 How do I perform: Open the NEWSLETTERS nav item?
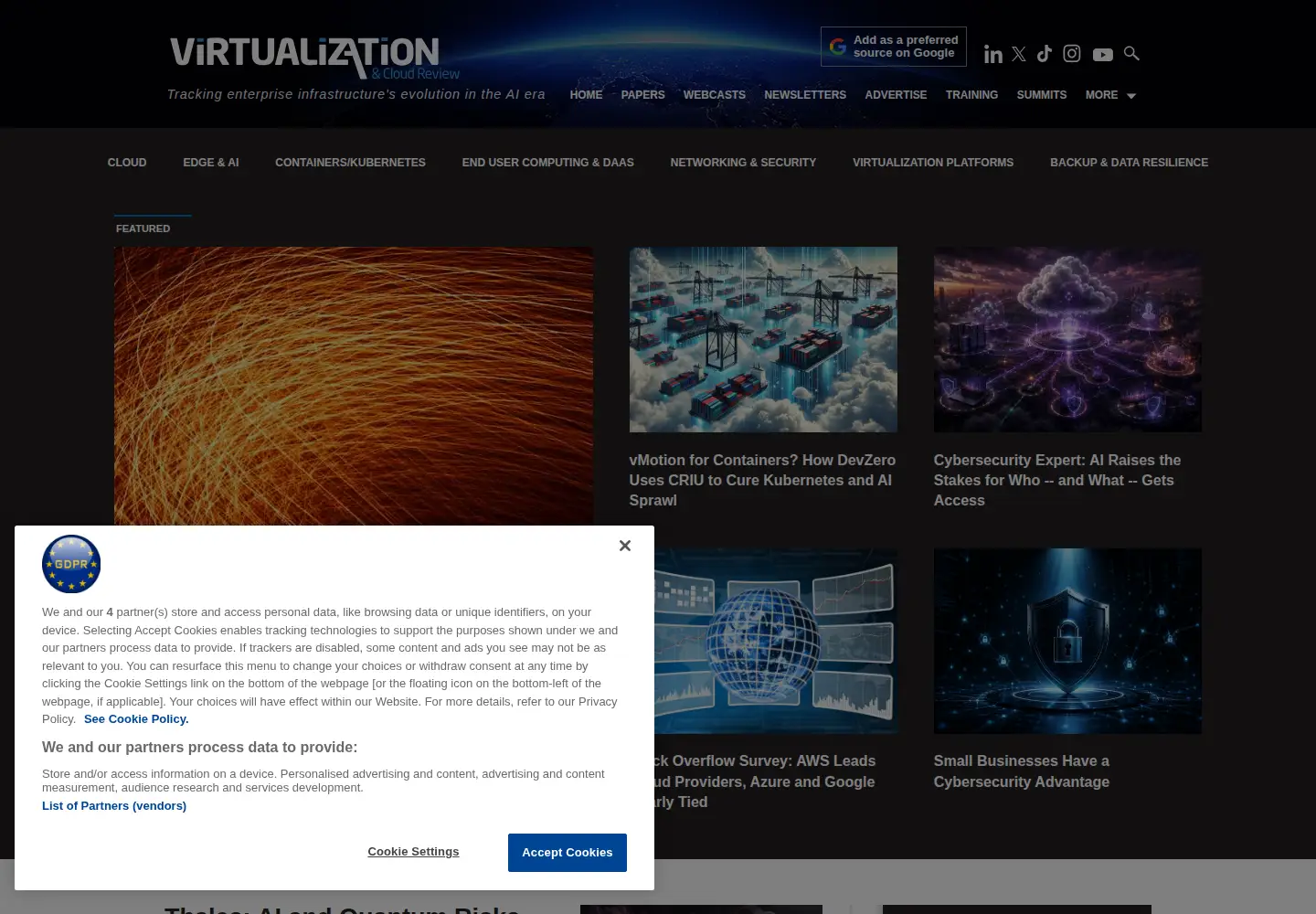pos(805,95)
